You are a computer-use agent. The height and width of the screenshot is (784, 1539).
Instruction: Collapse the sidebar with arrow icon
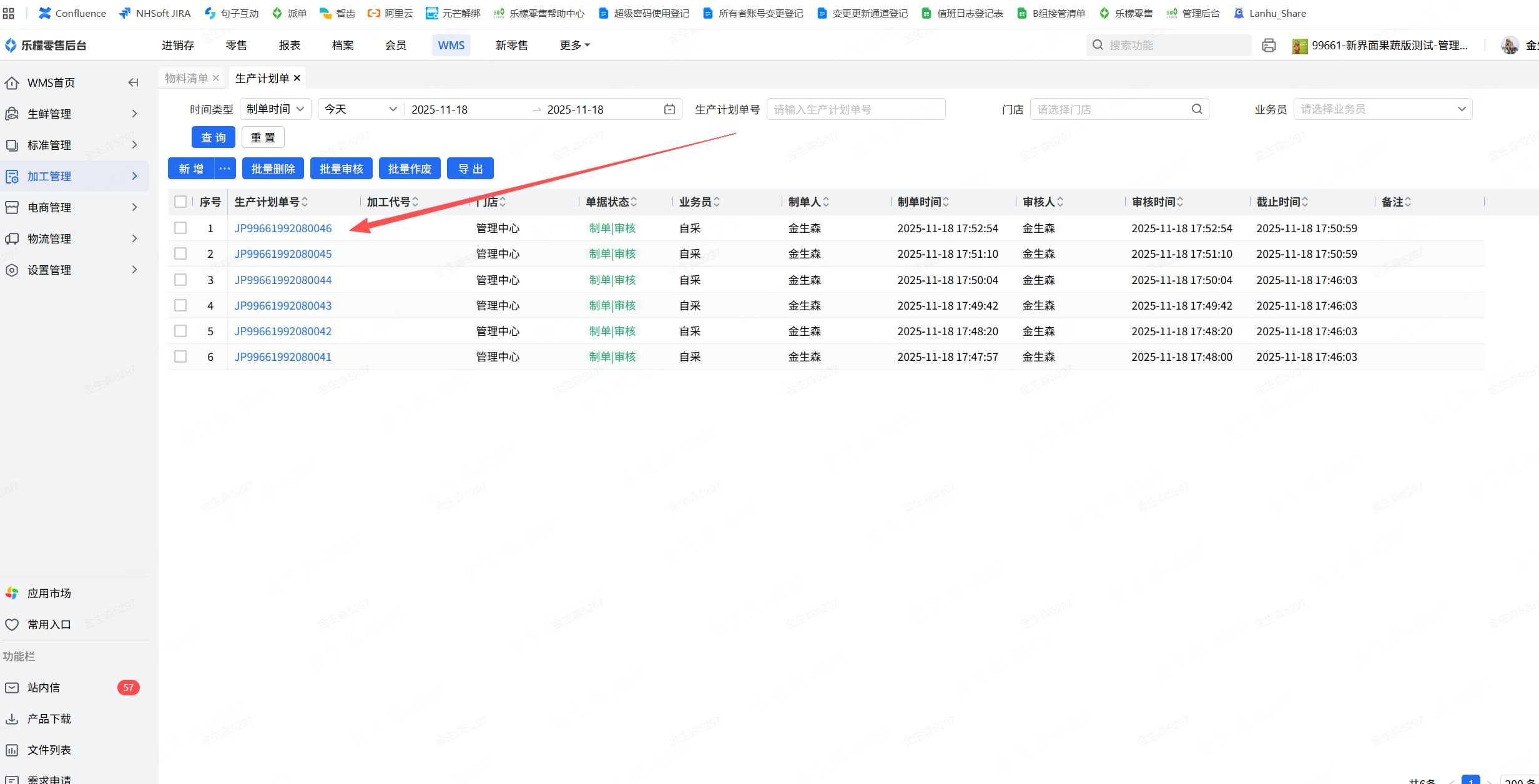click(x=133, y=82)
